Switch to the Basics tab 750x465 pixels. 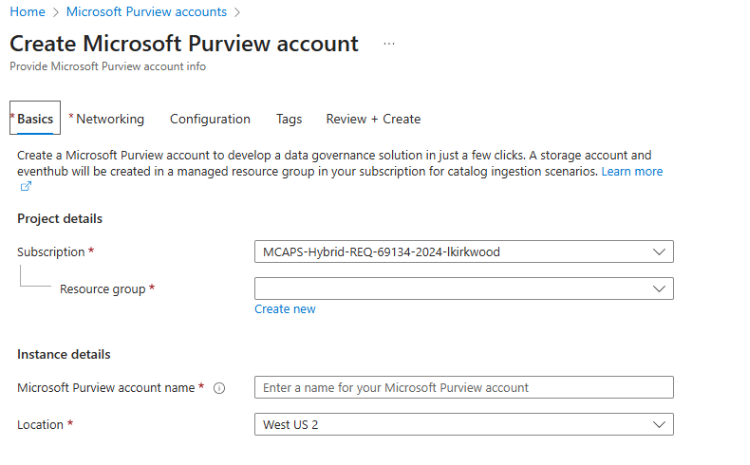coord(35,119)
